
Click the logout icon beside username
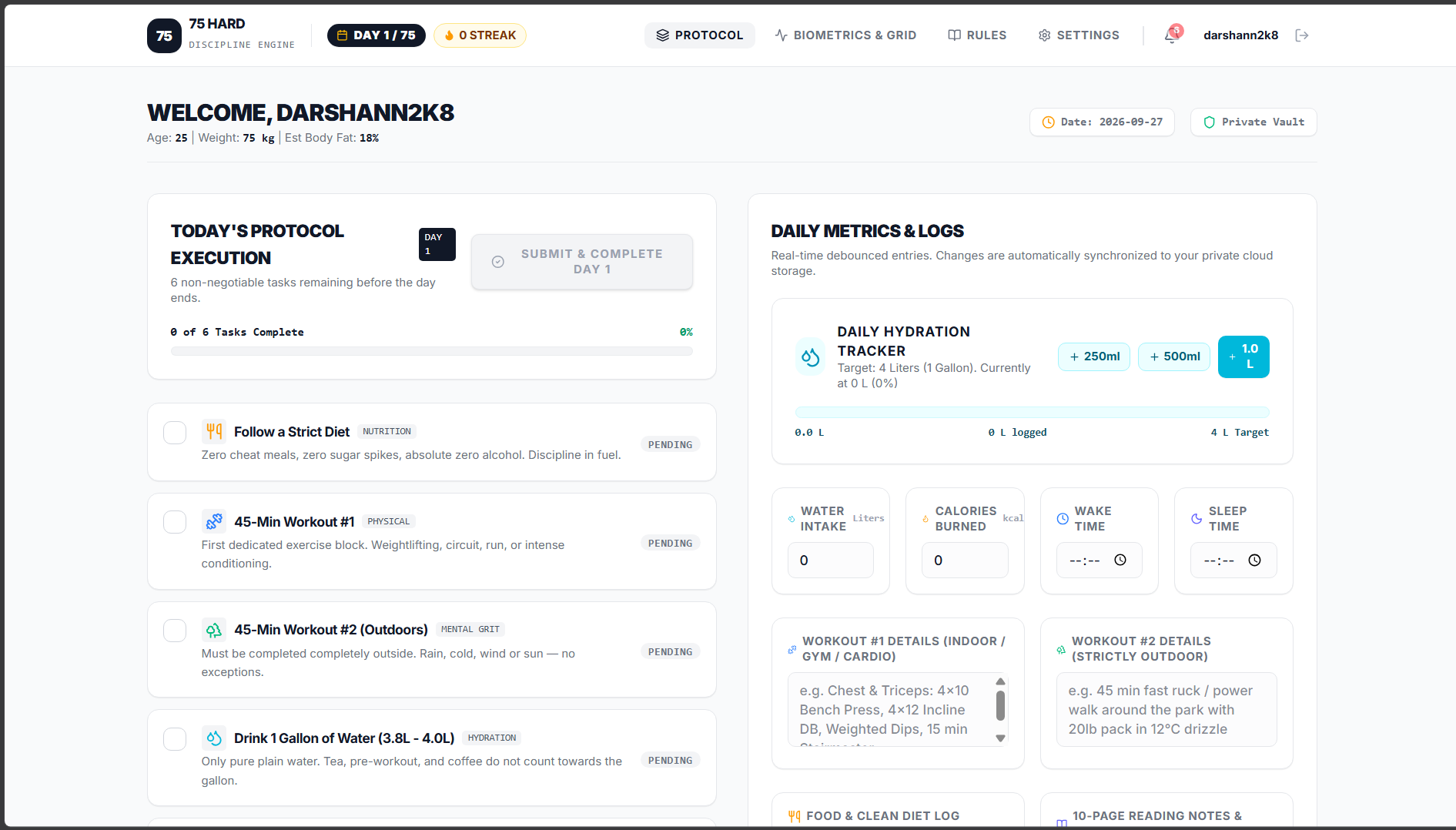(x=1302, y=35)
